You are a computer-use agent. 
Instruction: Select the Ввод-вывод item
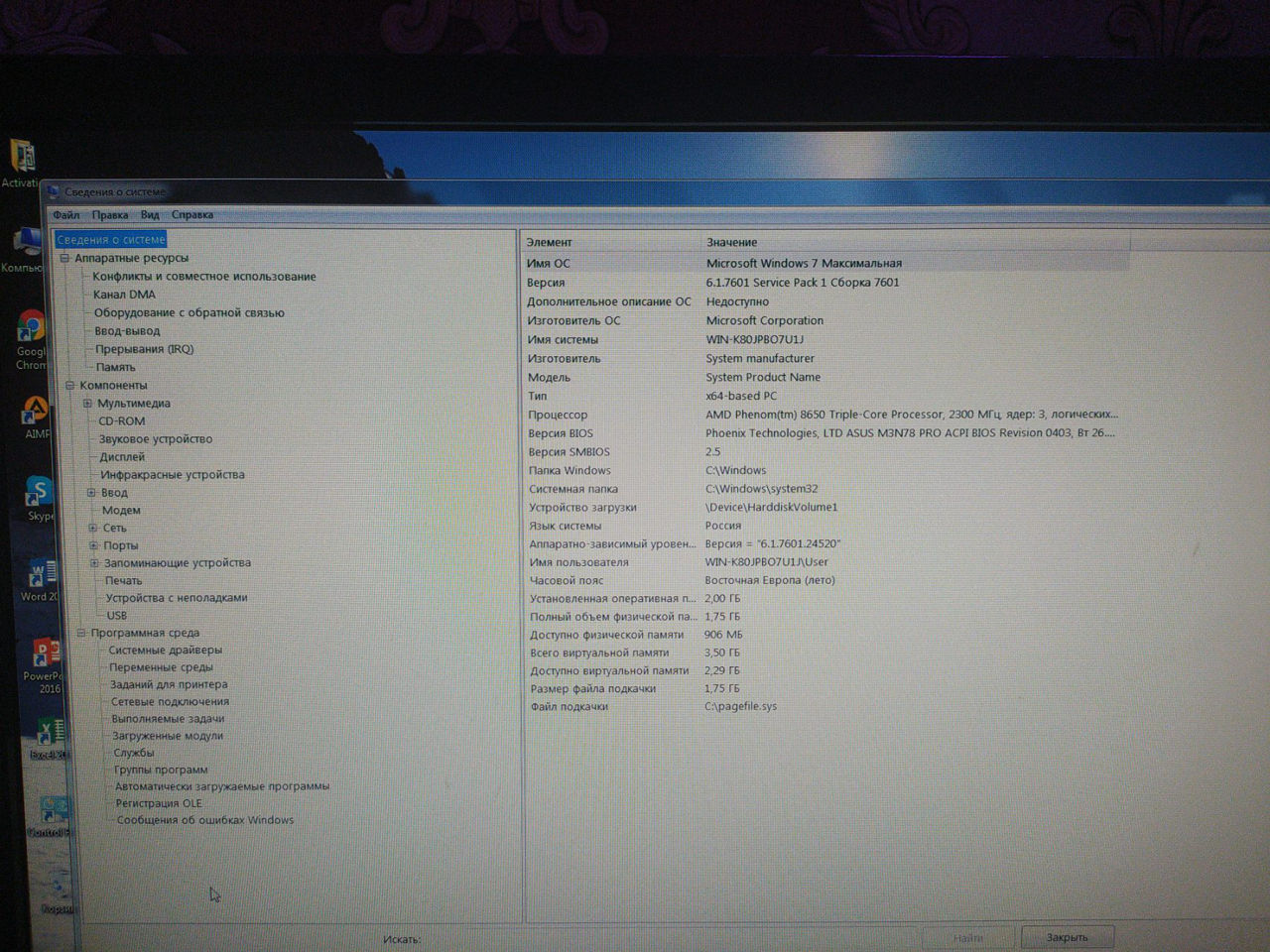click(127, 331)
